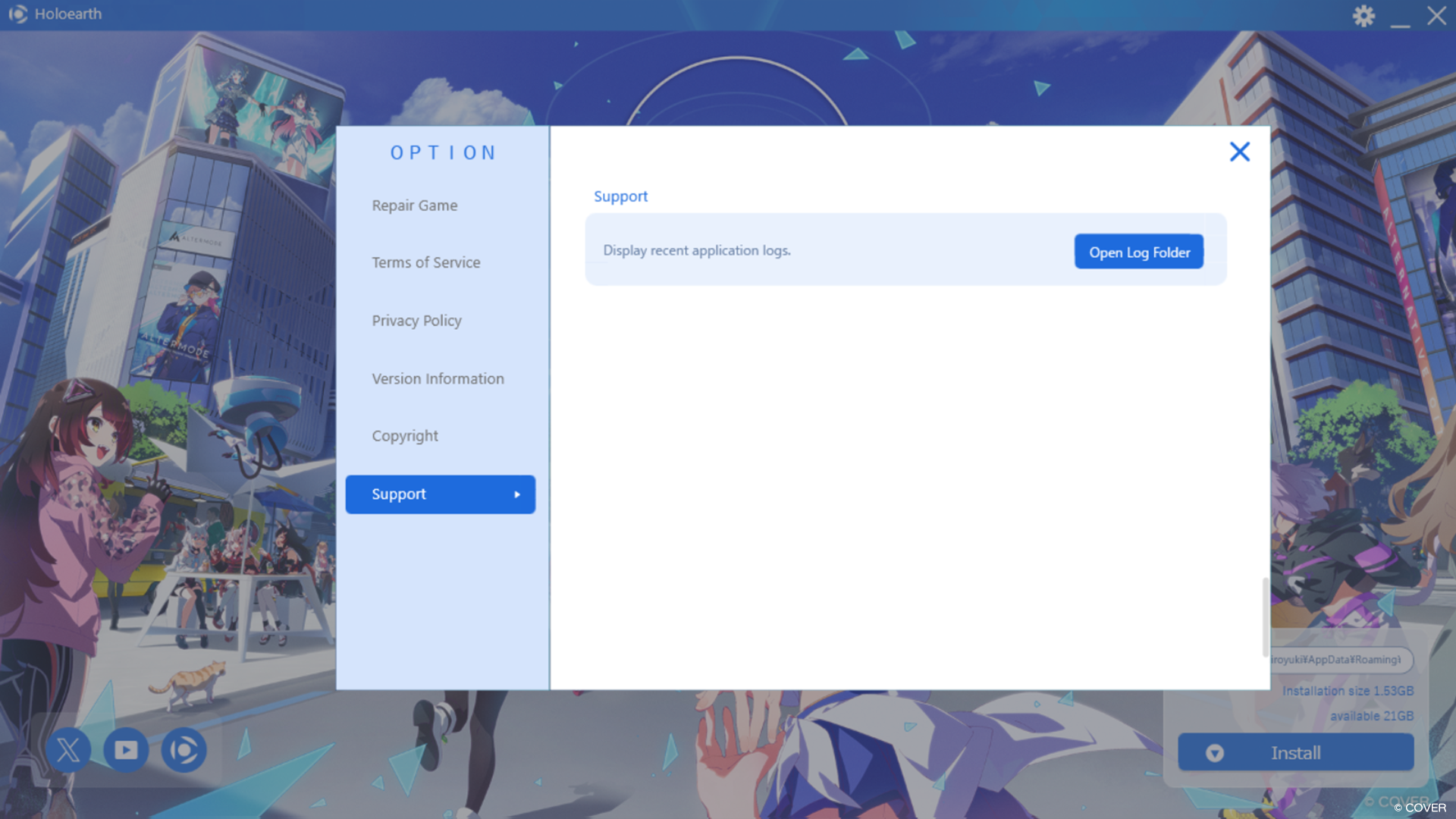Open Terms of Service section
1456x819 pixels.
coord(425,262)
